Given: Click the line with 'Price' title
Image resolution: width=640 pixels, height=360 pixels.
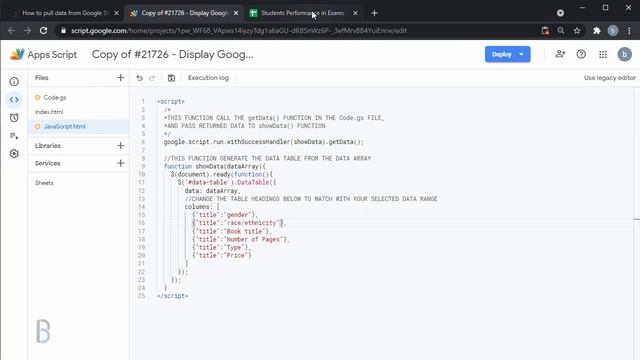Looking at the screenshot, I should 222,256.
